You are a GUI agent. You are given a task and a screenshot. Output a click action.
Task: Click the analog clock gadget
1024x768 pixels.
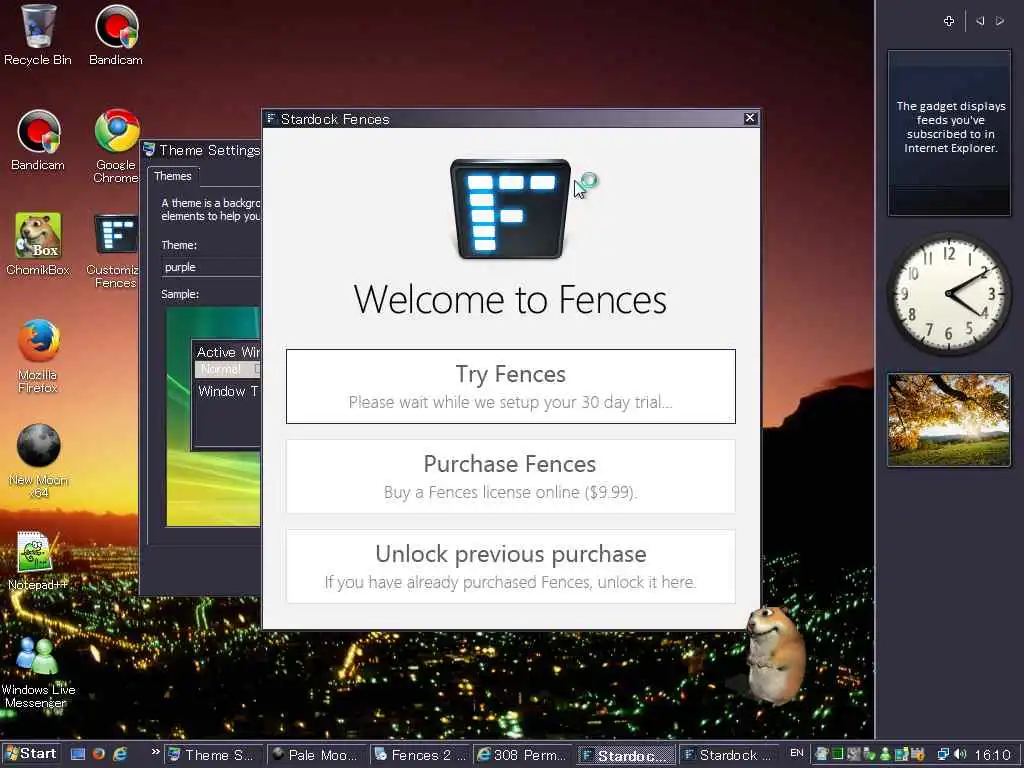tap(950, 294)
